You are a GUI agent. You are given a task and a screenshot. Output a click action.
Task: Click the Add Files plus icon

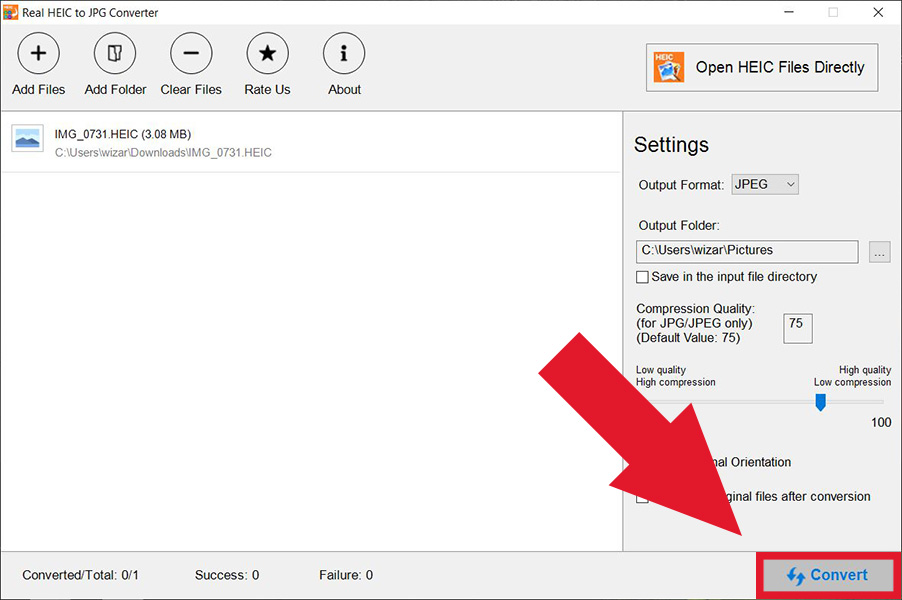(x=38, y=54)
